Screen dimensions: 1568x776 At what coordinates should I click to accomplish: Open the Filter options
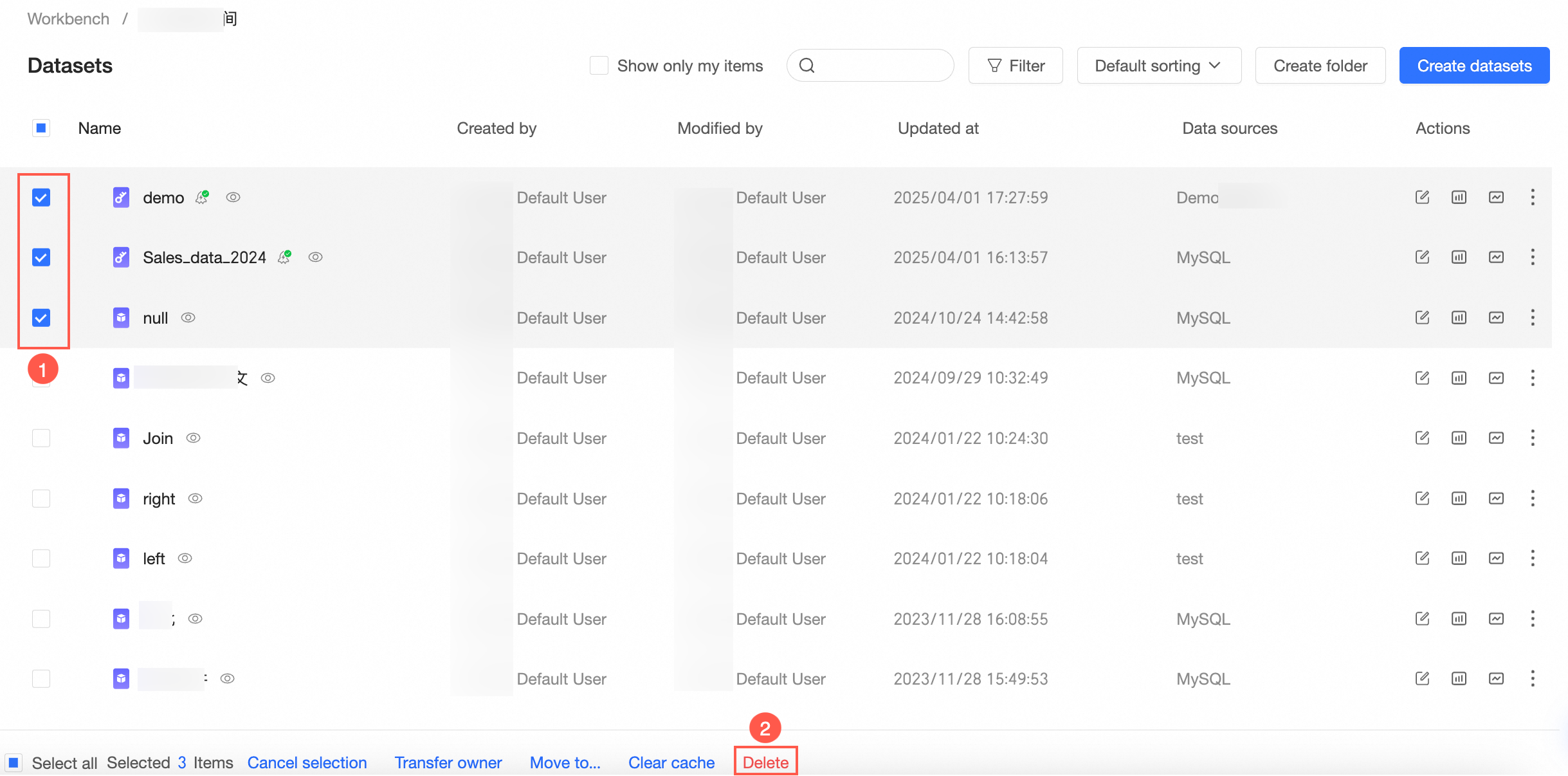[1016, 66]
